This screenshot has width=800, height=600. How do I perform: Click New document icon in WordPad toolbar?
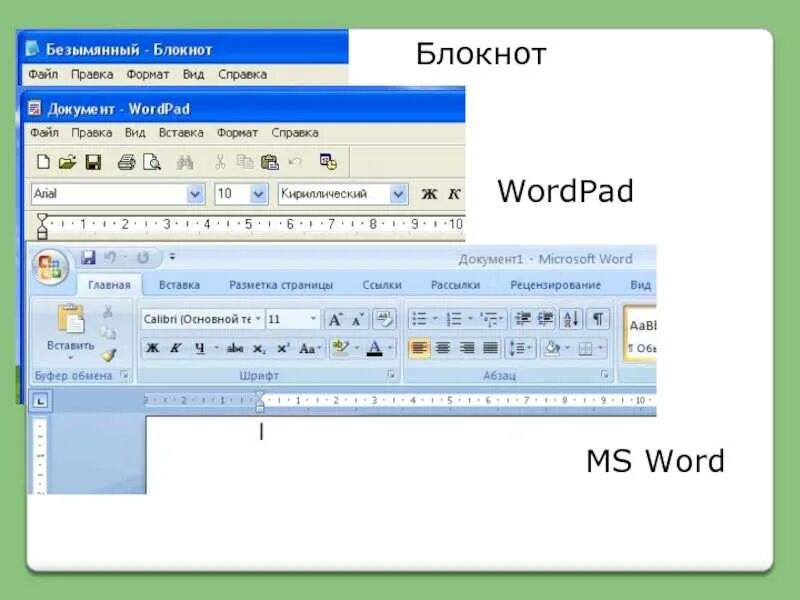tap(43, 162)
